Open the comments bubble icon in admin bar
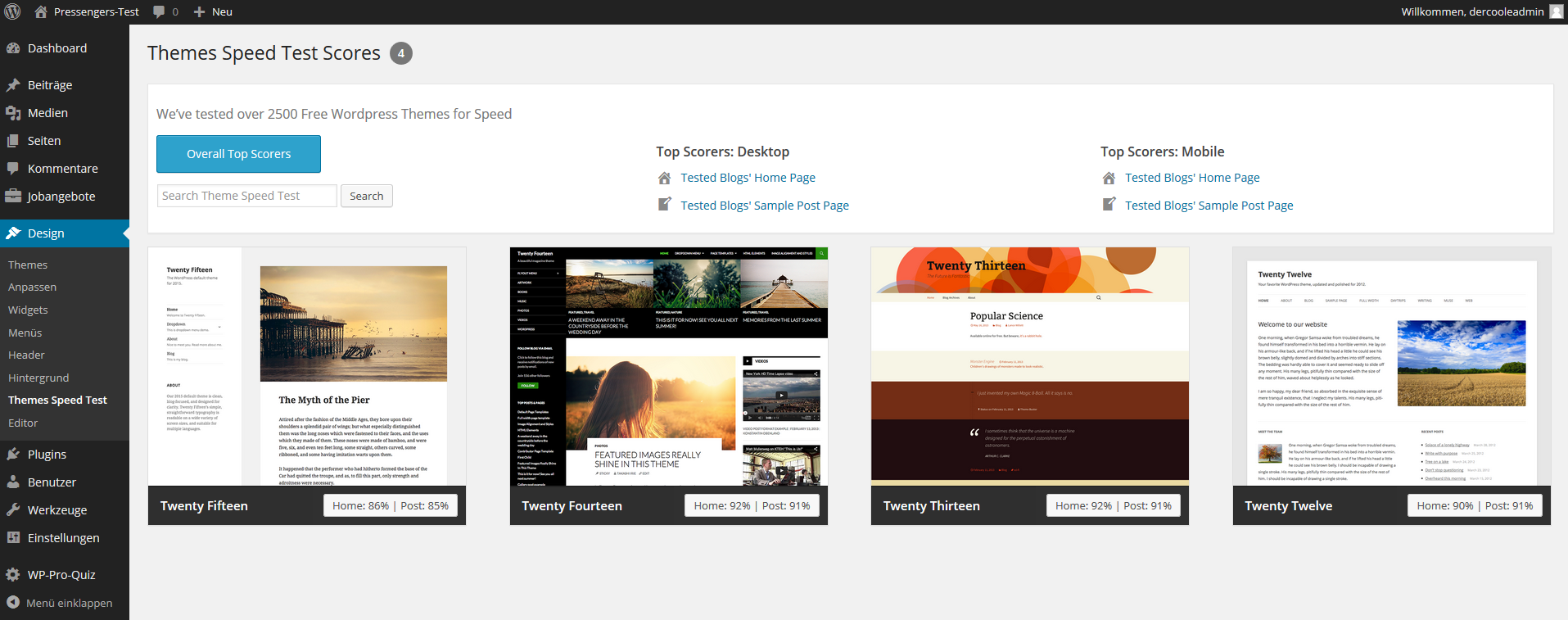The height and width of the screenshot is (620, 1568). (x=159, y=12)
